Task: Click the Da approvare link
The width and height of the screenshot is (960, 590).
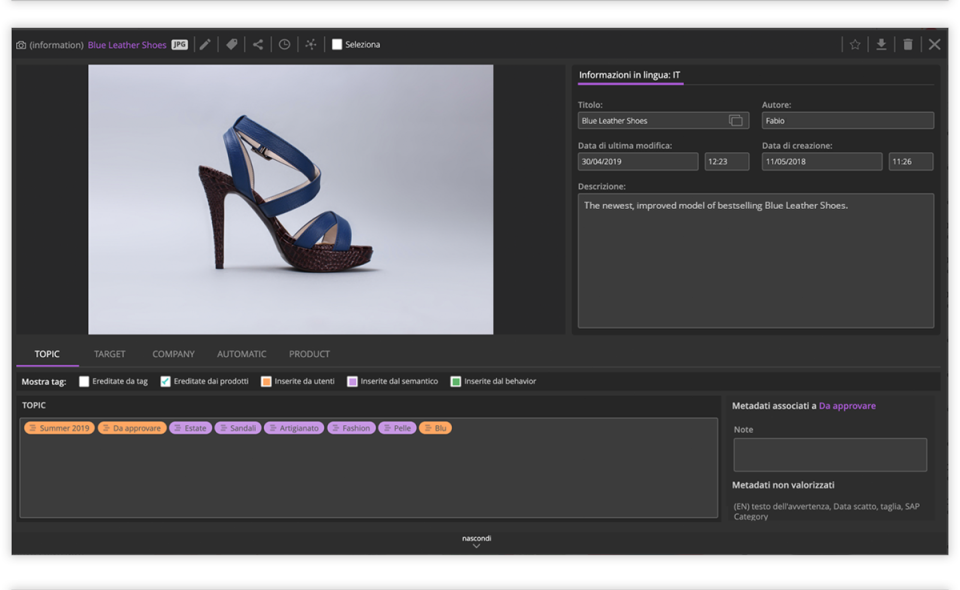Action: pos(847,406)
